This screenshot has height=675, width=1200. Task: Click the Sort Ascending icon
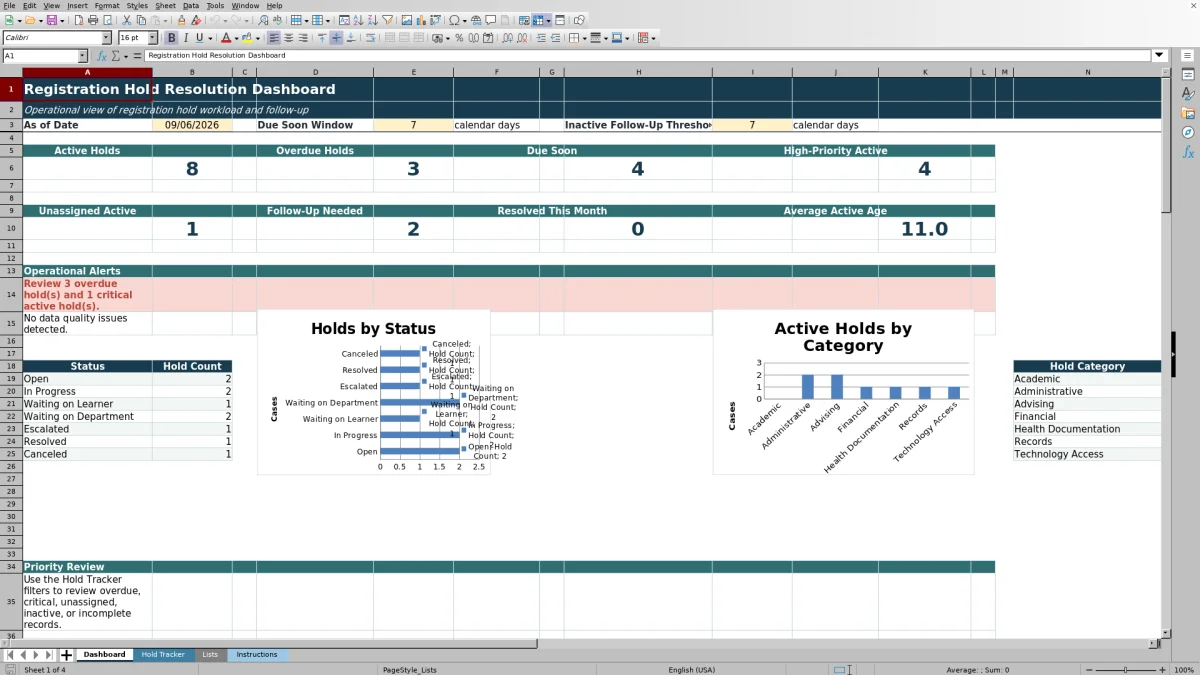click(x=358, y=20)
